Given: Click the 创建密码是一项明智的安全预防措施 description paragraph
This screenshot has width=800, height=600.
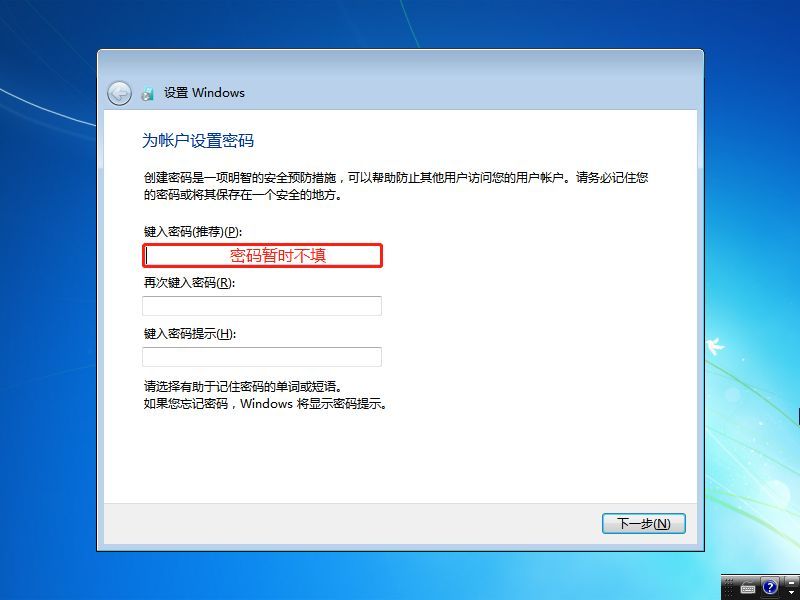Looking at the screenshot, I should 396,186.
